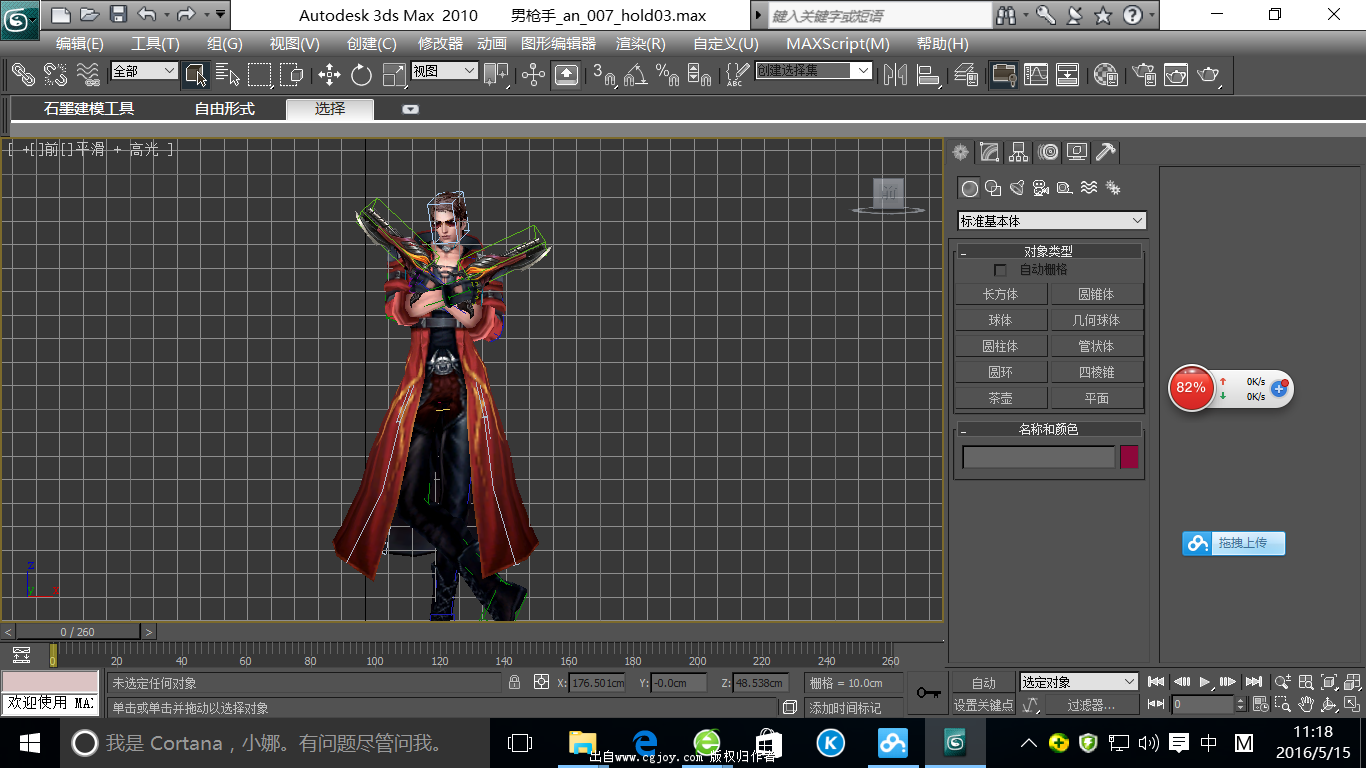Expand the ribbon minimize dropdown arrow
The width and height of the screenshot is (1366, 768).
tap(410, 109)
